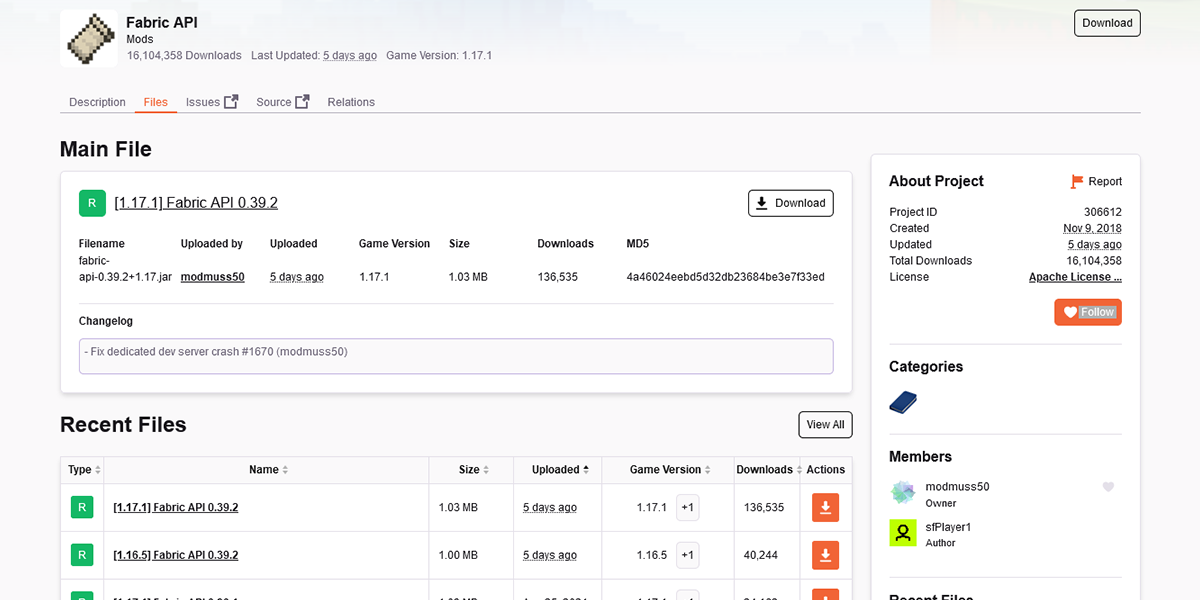This screenshot has height=600, width=1200.
Task: Sort the table by Uploaded column
Action: 558,470
